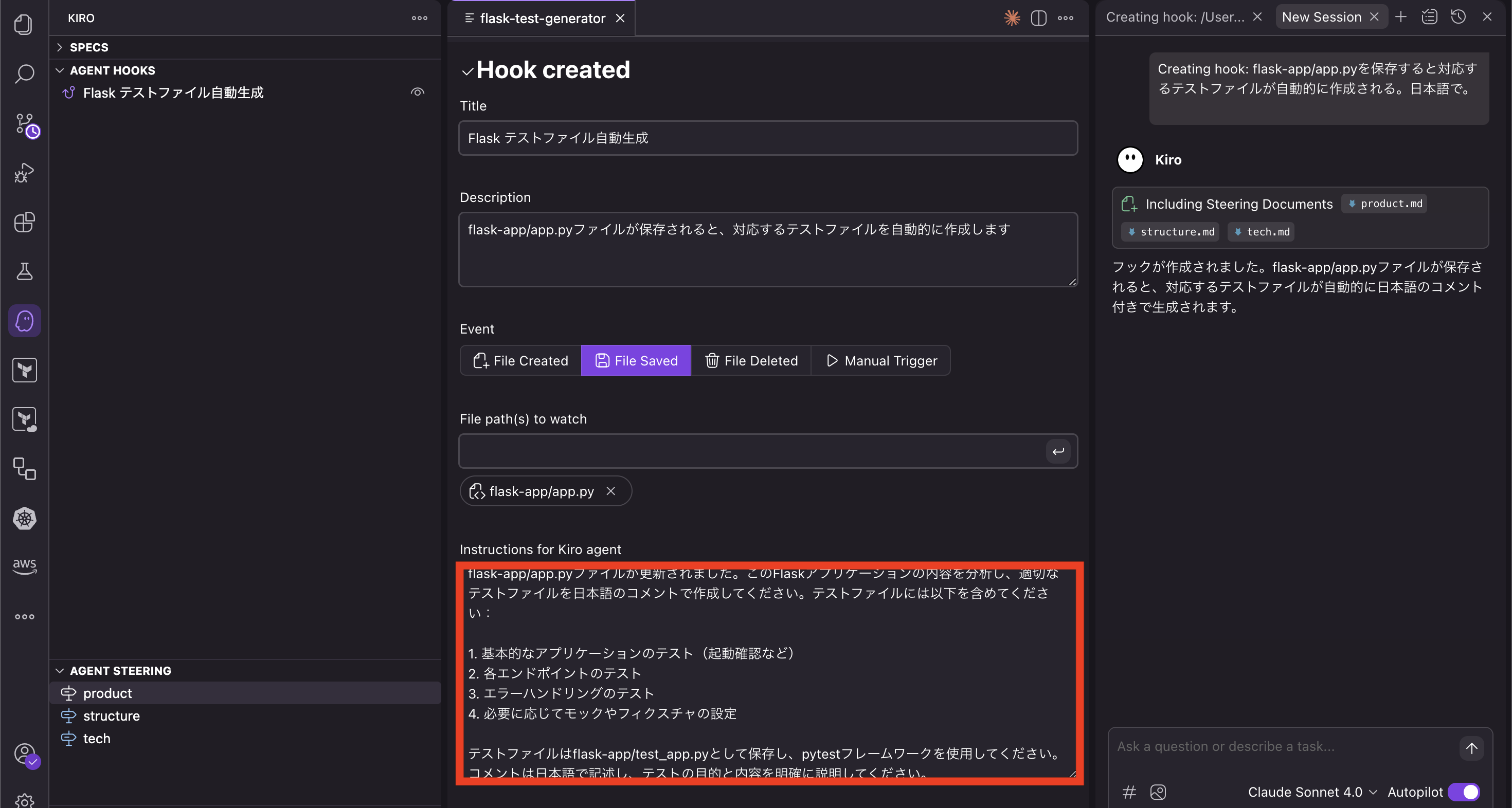Open the Kubernetes panel icon
Screen dimensions: 1512x808
pyautogui.click(x=24, y=518)
